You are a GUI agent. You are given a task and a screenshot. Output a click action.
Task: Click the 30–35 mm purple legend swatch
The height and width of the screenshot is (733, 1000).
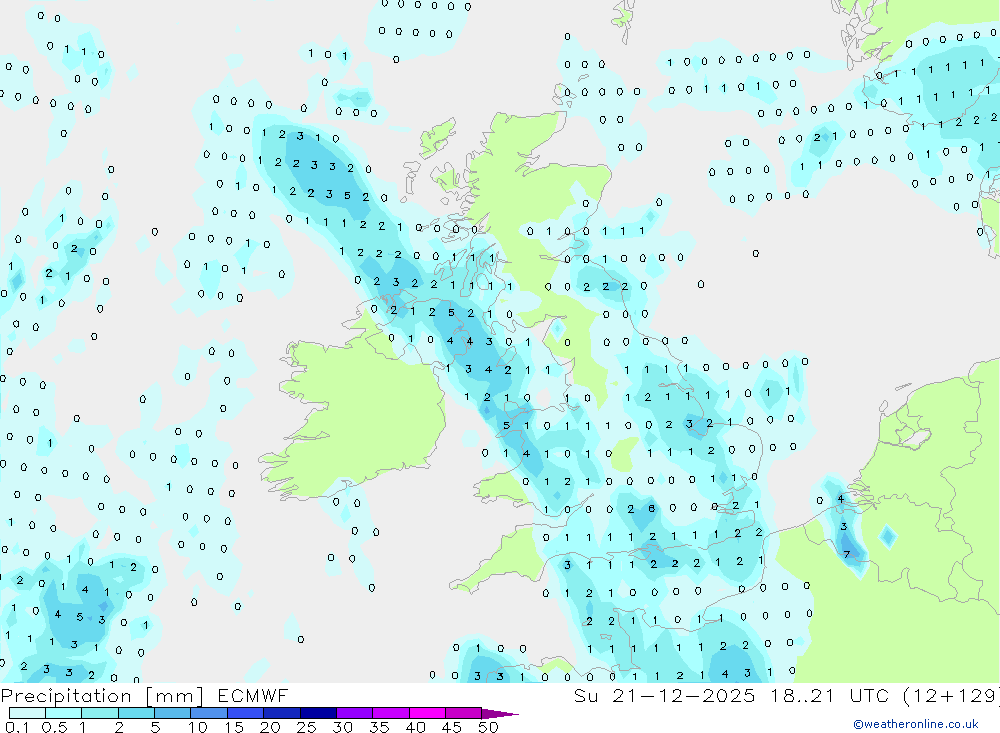tap(355, 713)
